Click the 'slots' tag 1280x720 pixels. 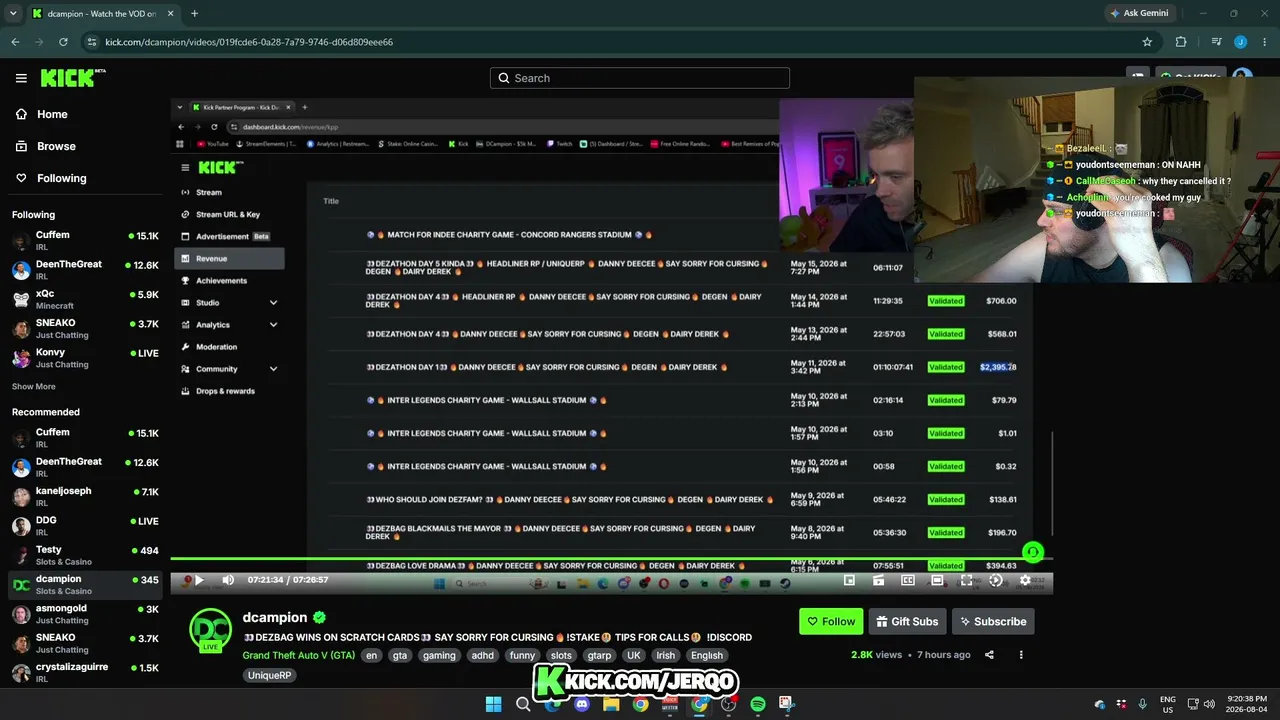pos(561,655)
